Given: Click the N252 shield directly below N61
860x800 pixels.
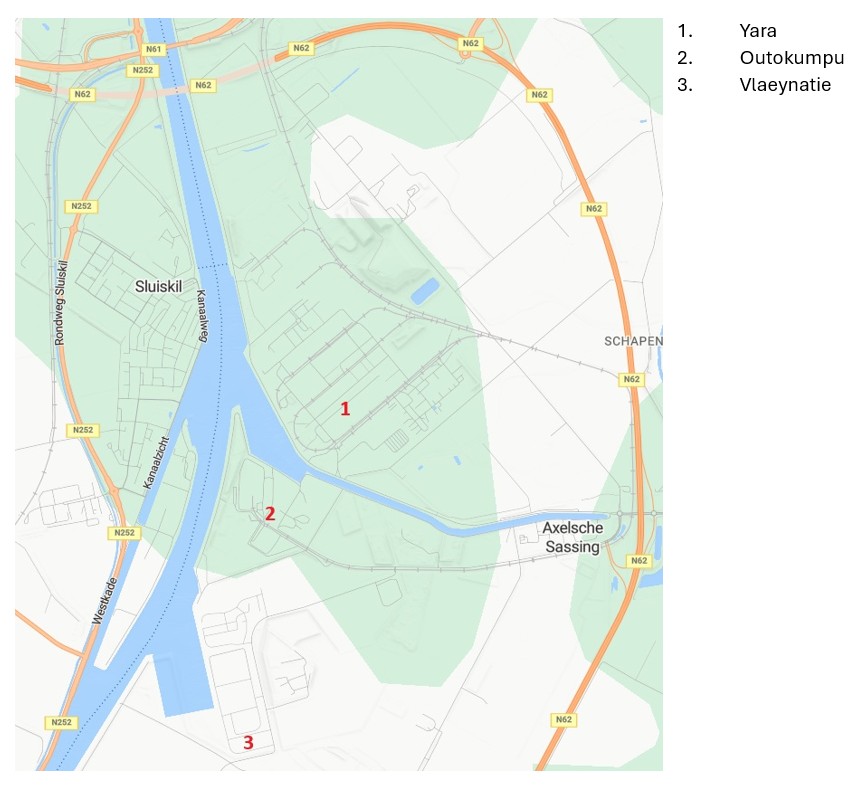Looking at the screenshot, I should [141, 70].
